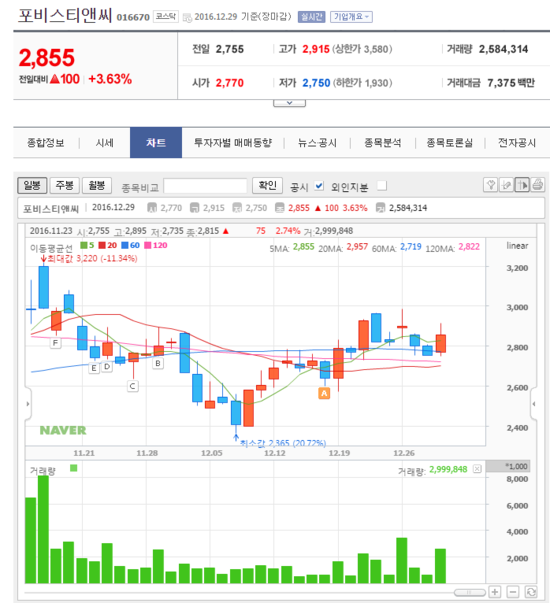This screenshot has width=550, height=603.
Task: Click the 고가 value 2,915
Action: tap(316, 49)
